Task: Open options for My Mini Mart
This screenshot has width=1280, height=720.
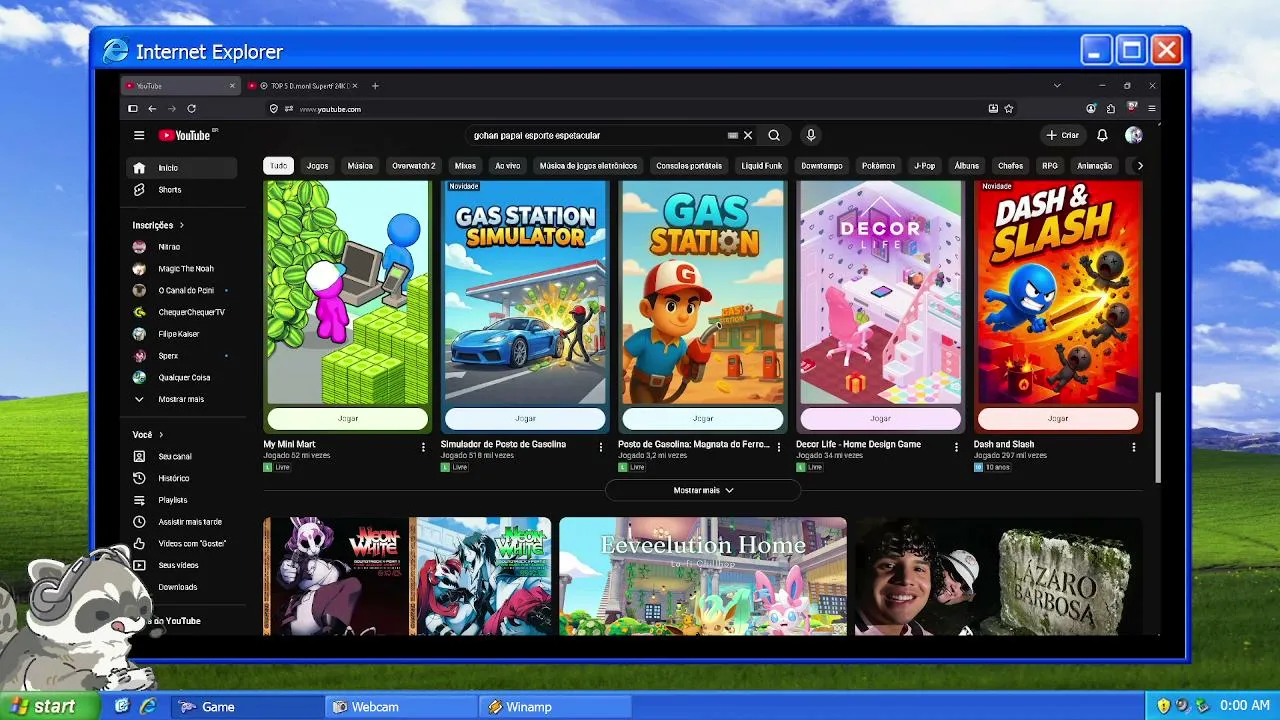Action: [423, 447]
